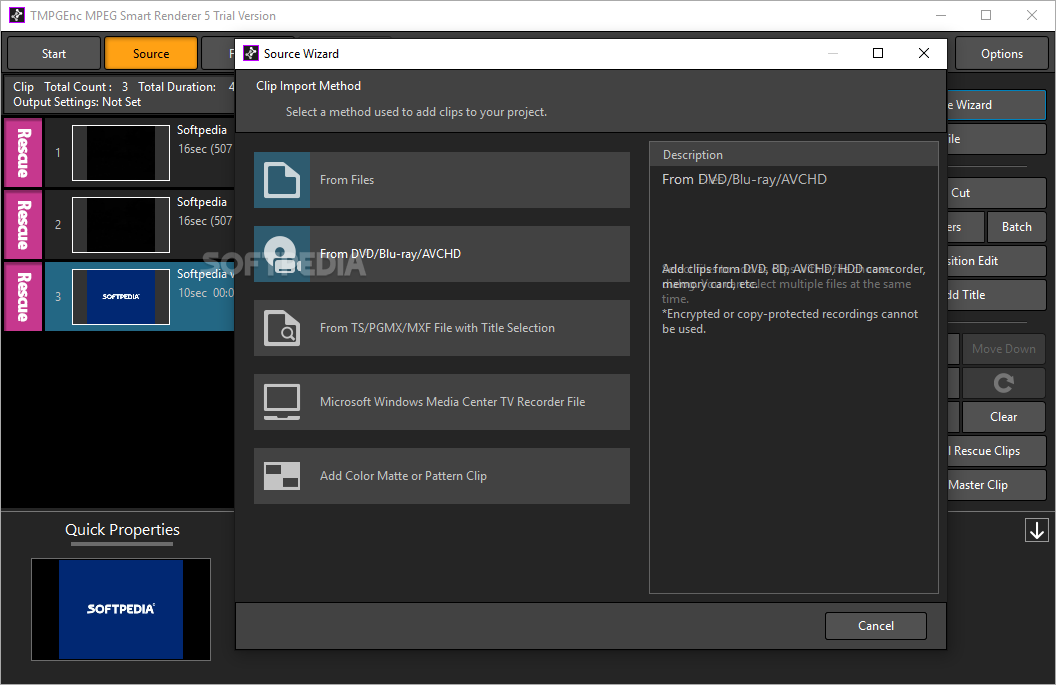Viewport: 1056px width, 685px height.
Task: Choose From TS/PGMX/MXF File with Title Selection
Action: pos(442,328)
